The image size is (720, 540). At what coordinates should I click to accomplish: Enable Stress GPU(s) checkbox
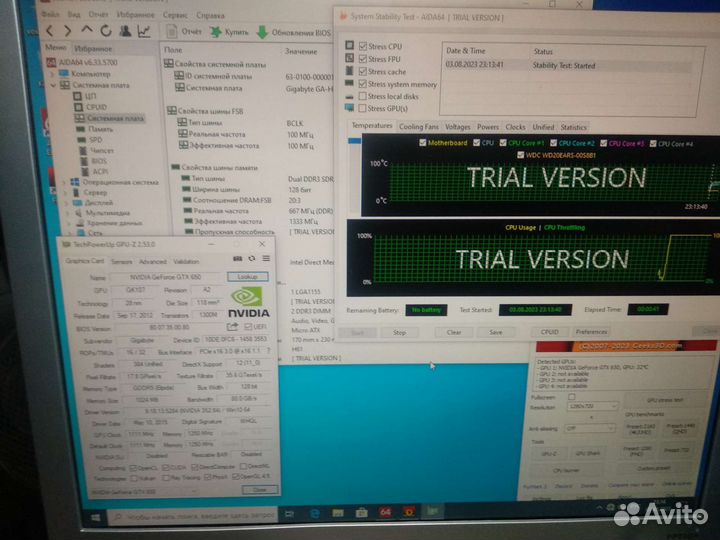pyautogui.click(x=362, y=108)
